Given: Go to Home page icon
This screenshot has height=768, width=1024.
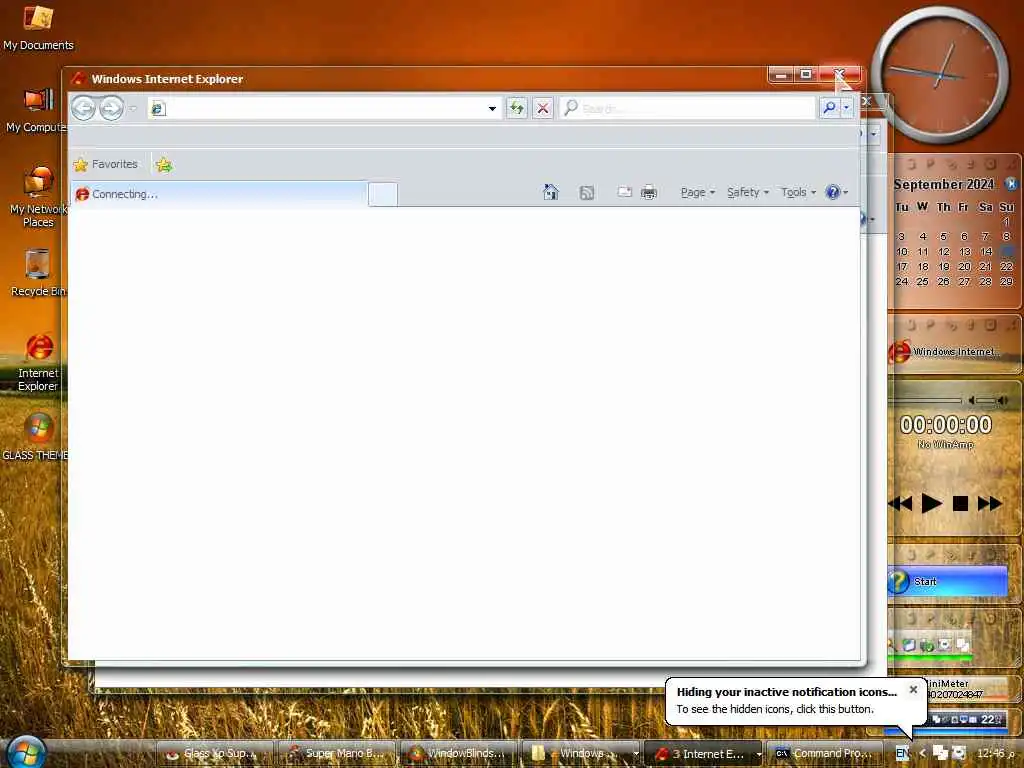Looking at the screenshot, I should point(551,192).
